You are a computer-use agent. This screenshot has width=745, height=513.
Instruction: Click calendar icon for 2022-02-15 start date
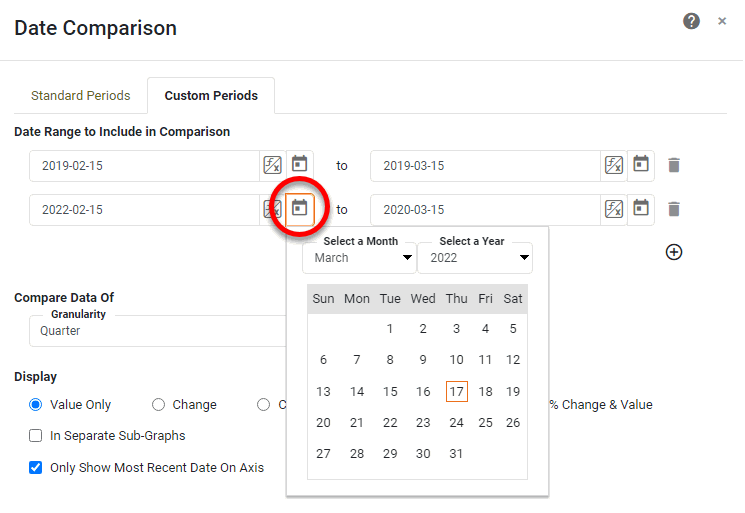299,209
